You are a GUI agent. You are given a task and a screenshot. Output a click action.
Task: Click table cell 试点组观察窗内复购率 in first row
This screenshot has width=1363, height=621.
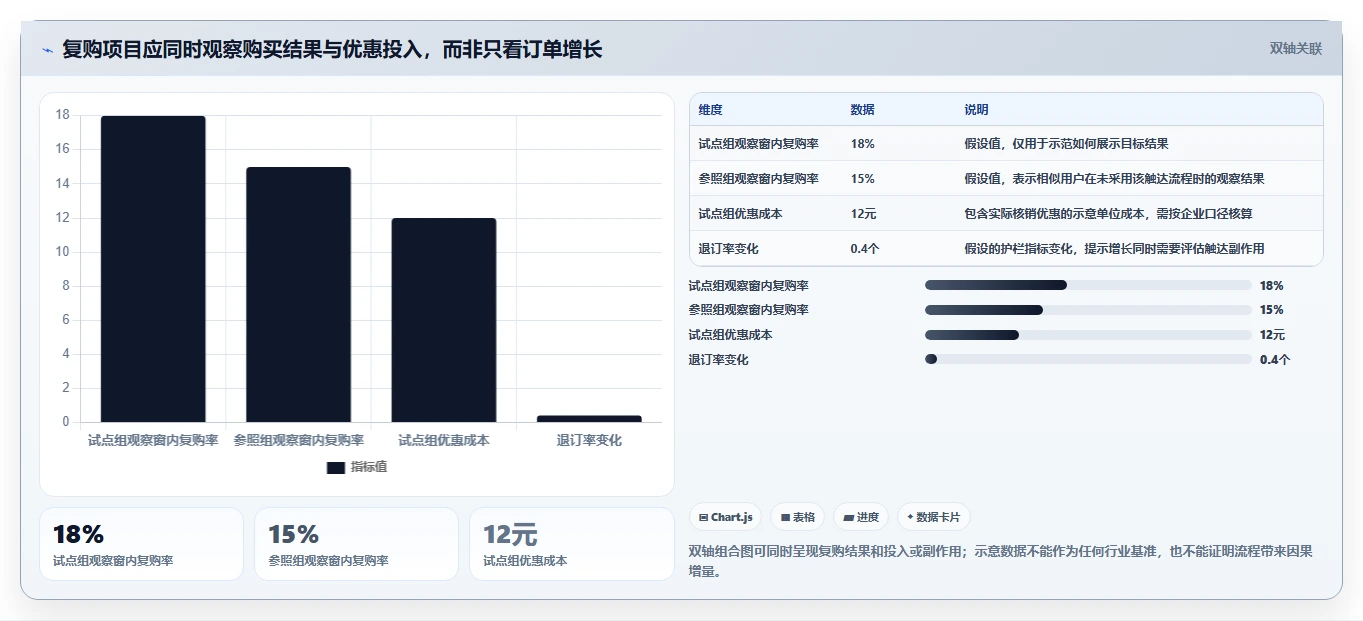pyautogui.click(x=758, y=144)
